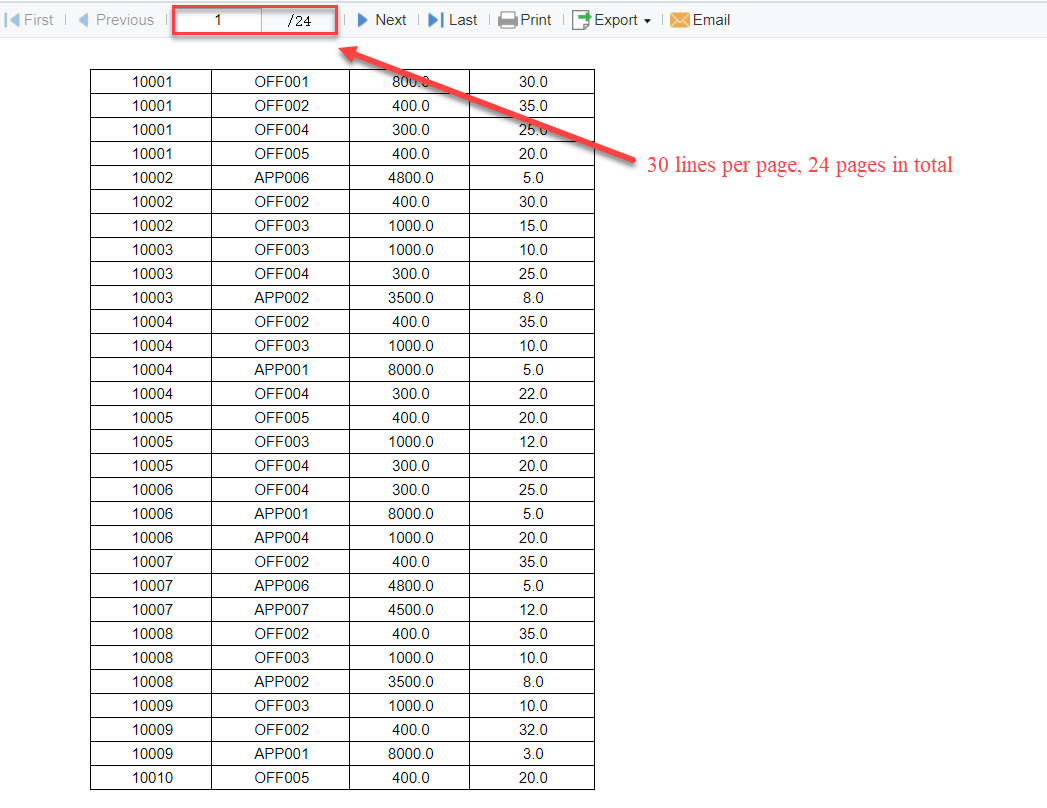Screen dimensions: 1047x808
Task: Select the cell containing APP006
Action: (279, 177)
